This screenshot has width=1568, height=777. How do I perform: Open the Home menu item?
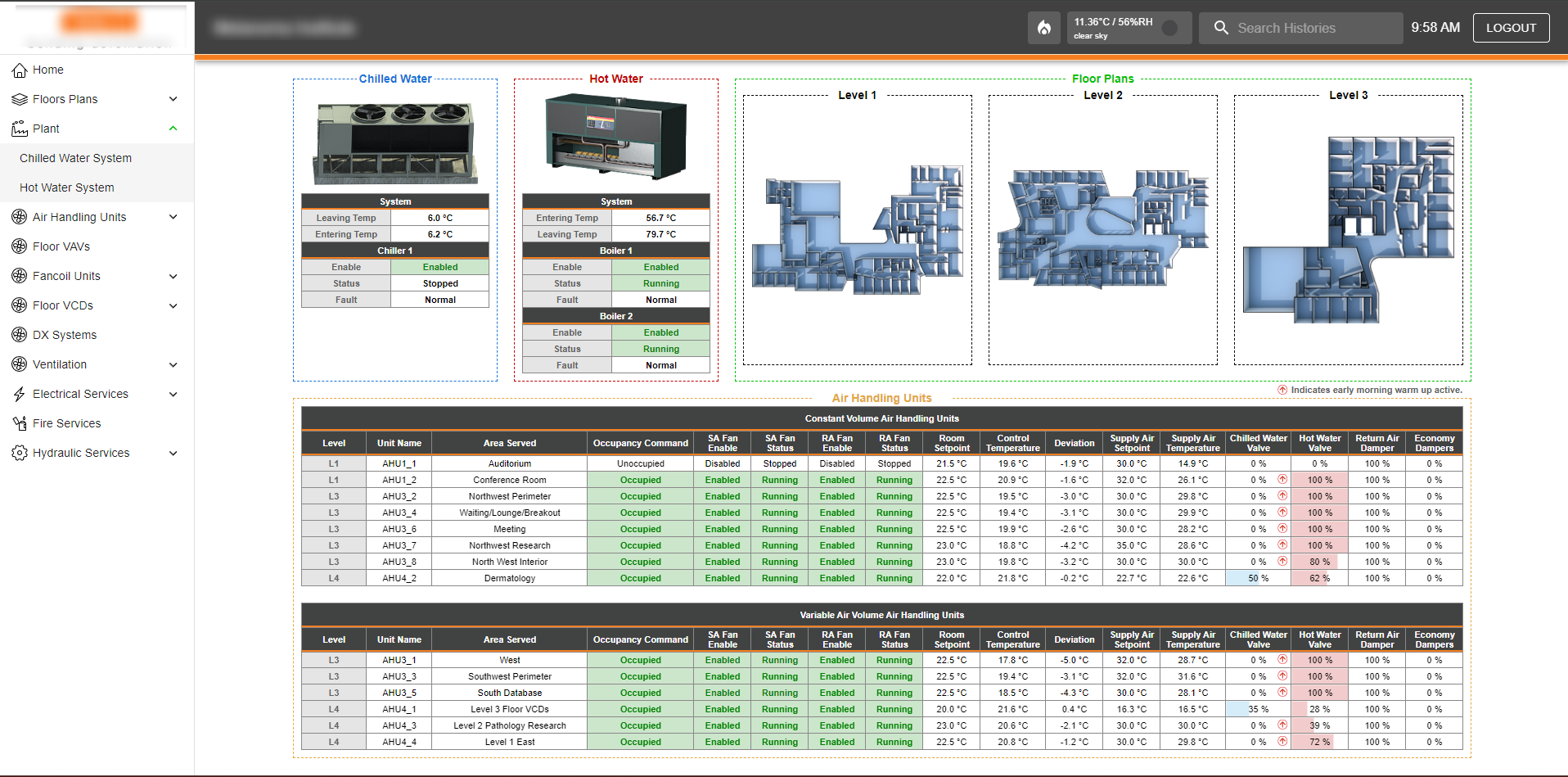[x=97, y=70]
